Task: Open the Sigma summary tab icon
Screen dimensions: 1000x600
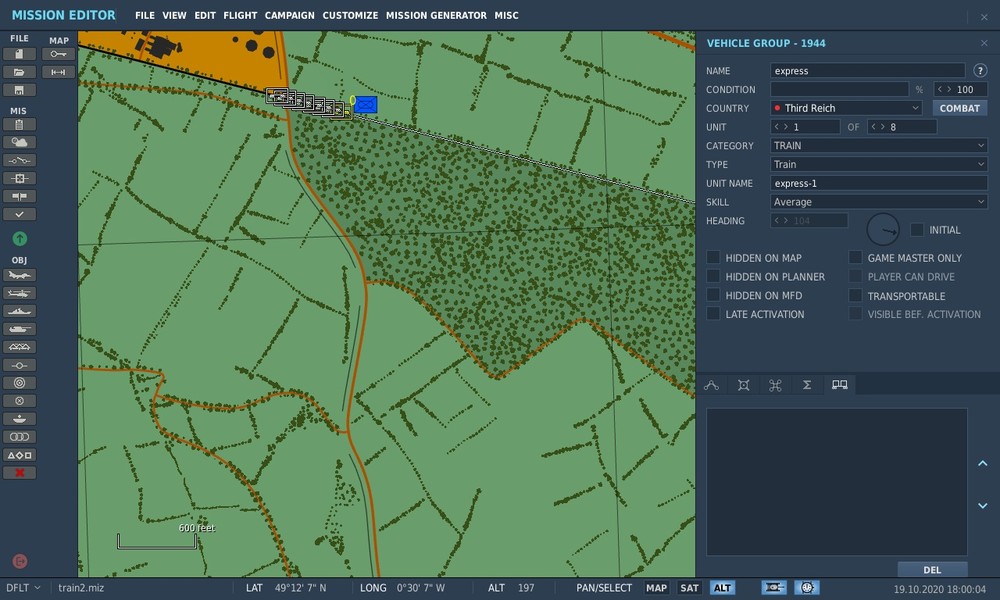Action: [x=807, y=385]
